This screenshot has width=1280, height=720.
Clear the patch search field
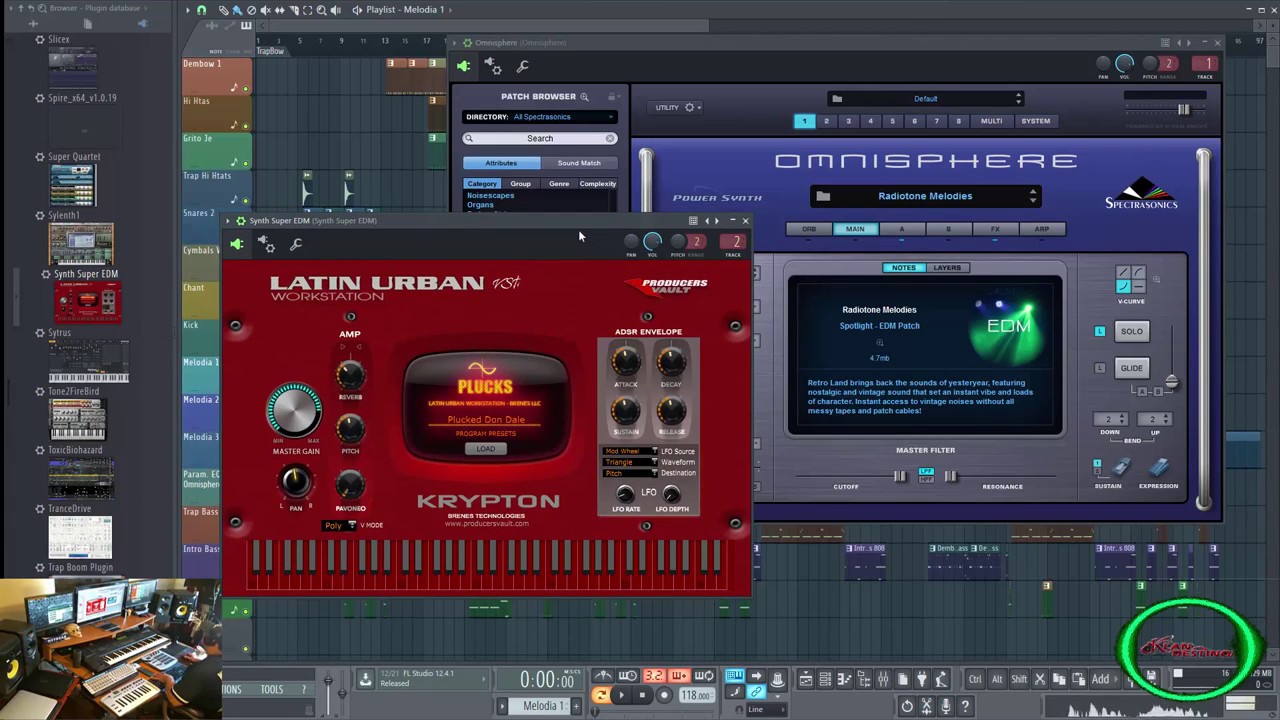point(610,139)
